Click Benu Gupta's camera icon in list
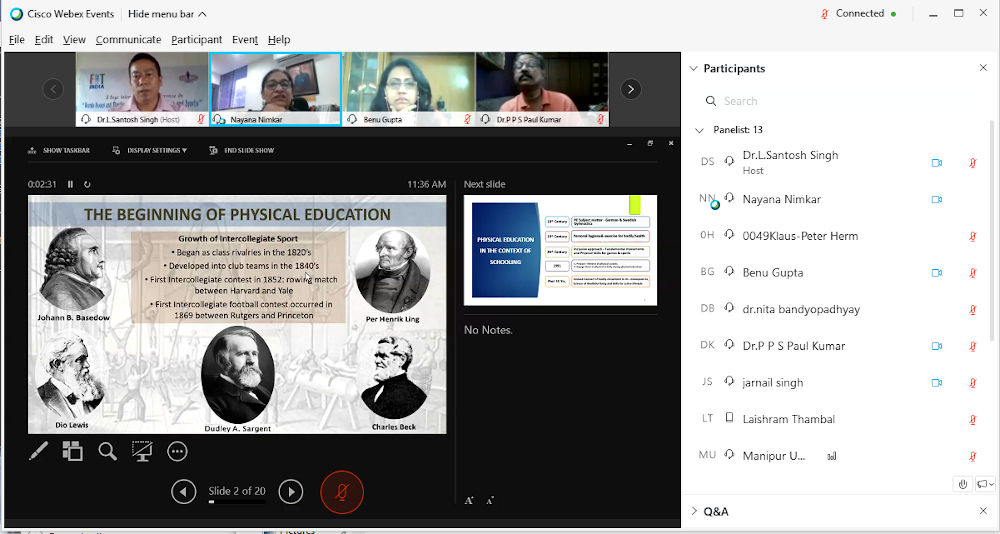The image size is (1000, 534). pos(937,273)
